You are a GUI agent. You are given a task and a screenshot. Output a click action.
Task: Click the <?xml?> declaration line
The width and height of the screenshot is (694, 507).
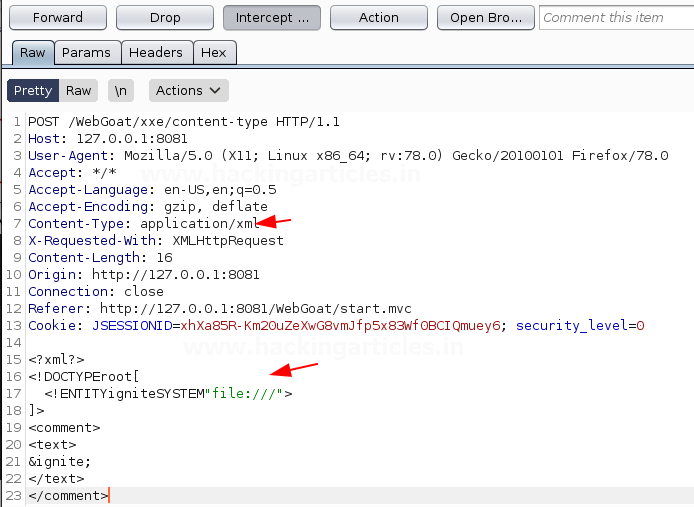pos(56,360)
